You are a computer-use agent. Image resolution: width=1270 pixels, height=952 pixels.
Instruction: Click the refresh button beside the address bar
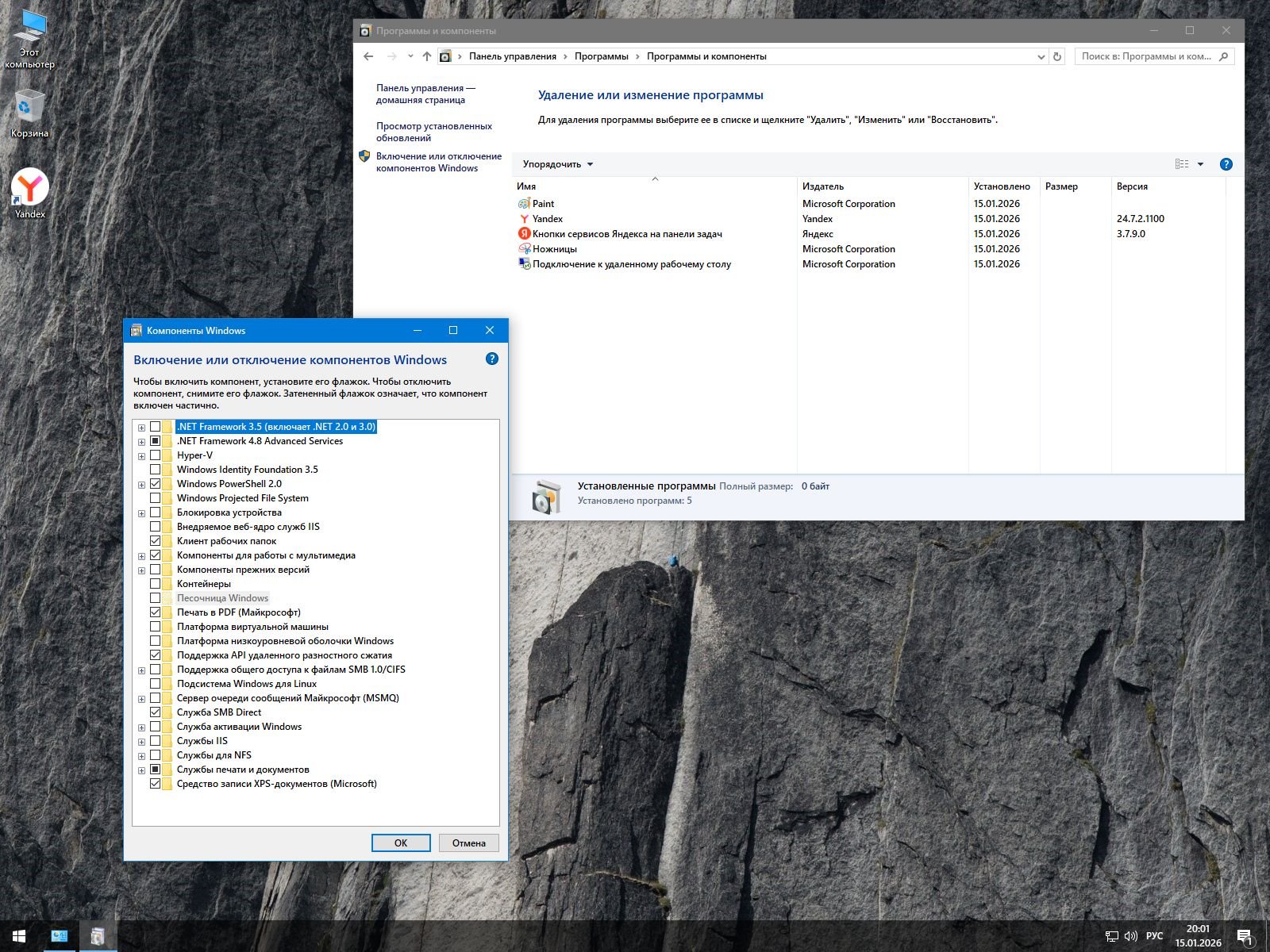click(1056, 56)
